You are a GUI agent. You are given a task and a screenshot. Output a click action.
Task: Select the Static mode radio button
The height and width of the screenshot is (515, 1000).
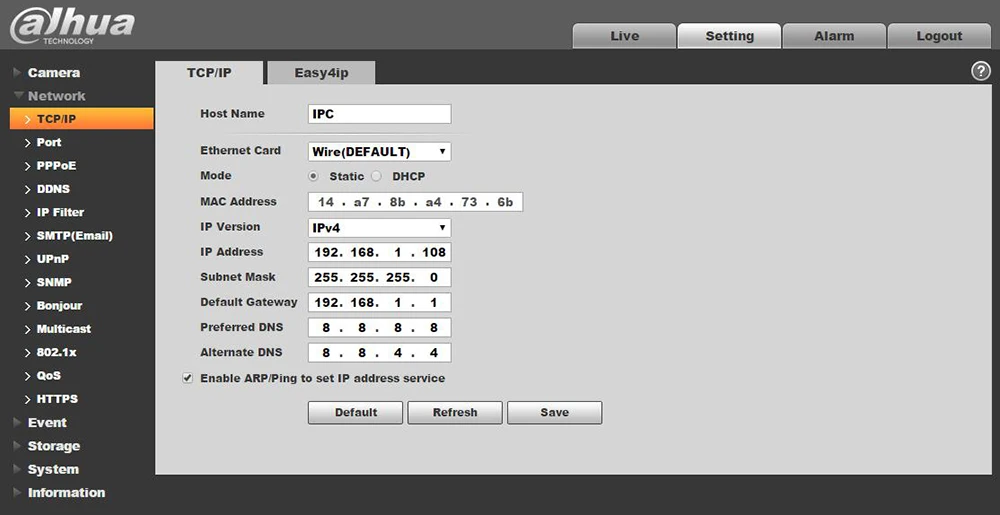313,176
